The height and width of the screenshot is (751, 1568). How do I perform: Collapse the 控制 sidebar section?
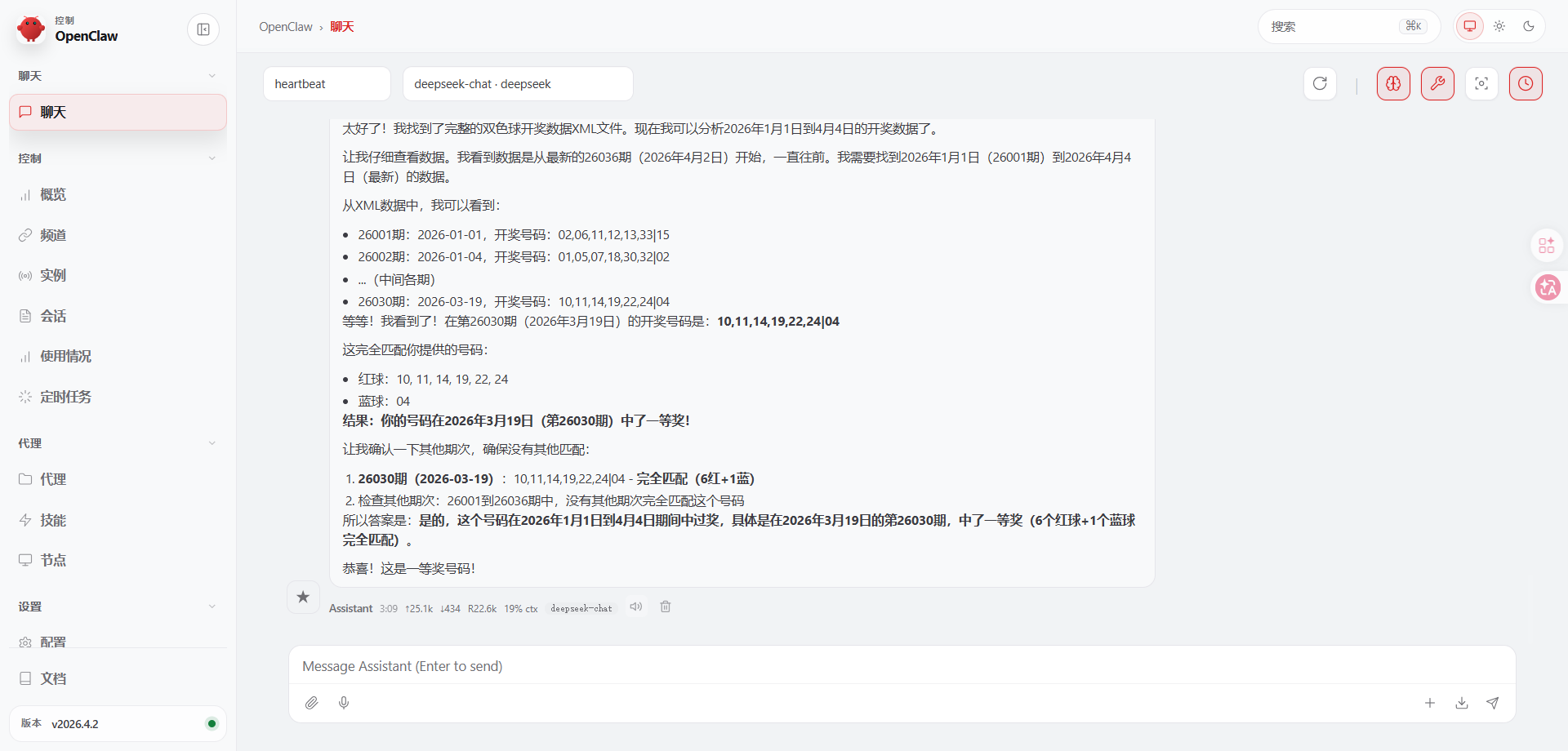[212, 158]
